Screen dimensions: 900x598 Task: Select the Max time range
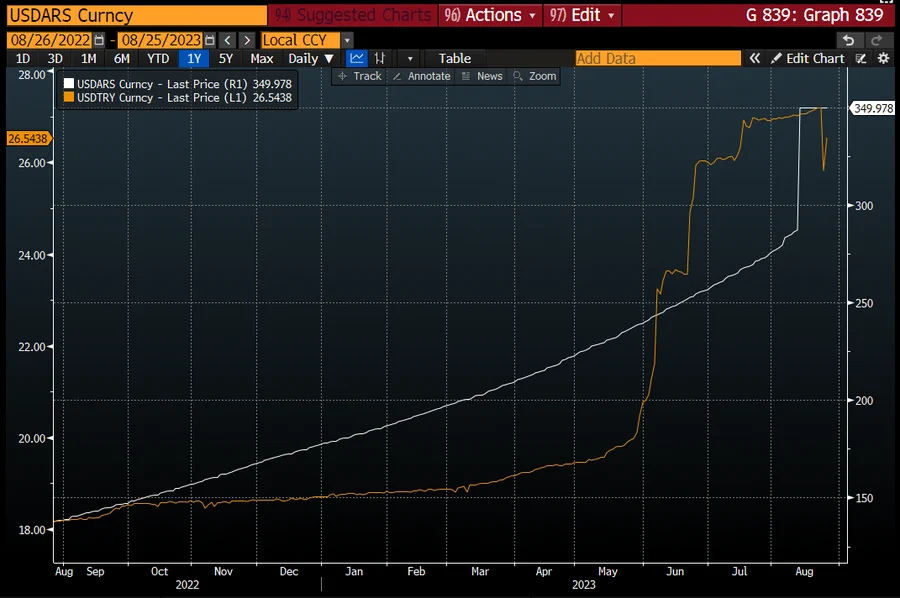(262, 59)
